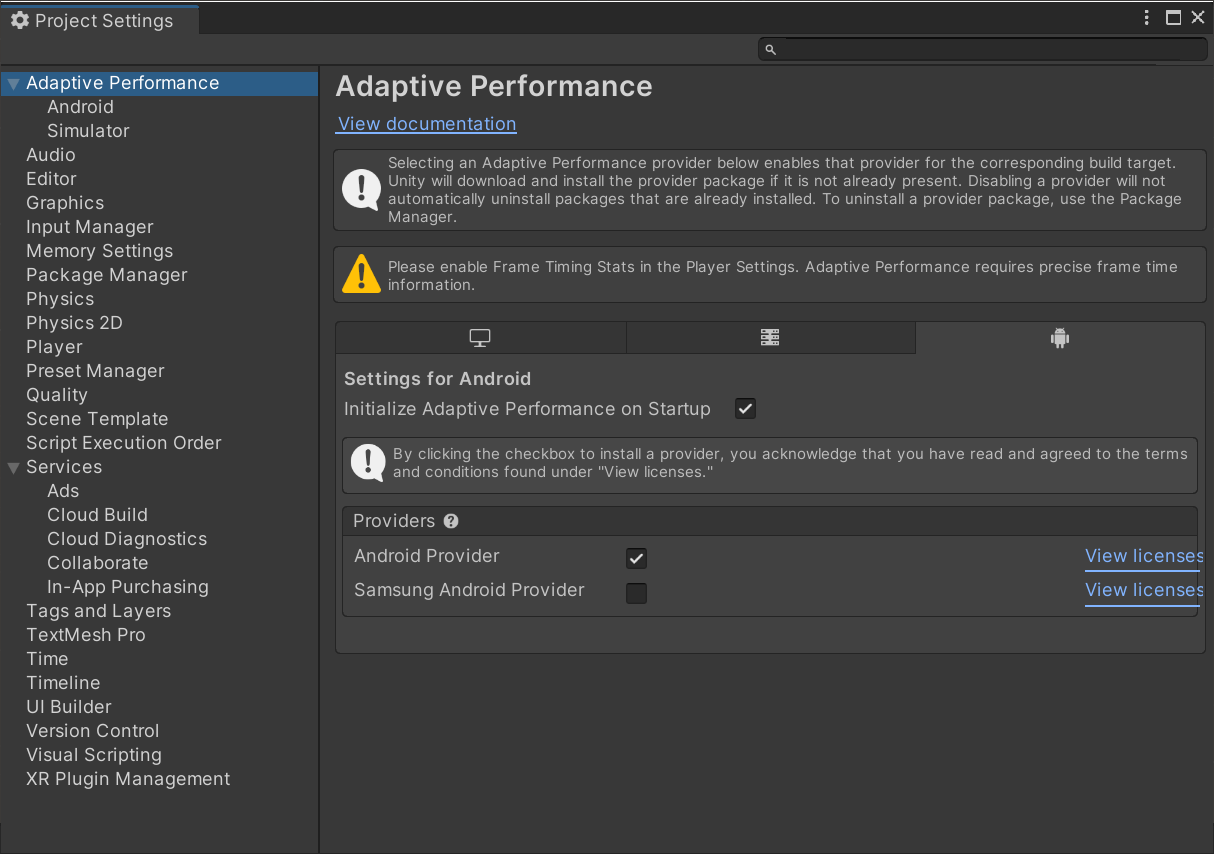Open the View documentation link
The height and width of the screenshot is (854, 1214).
426,123
